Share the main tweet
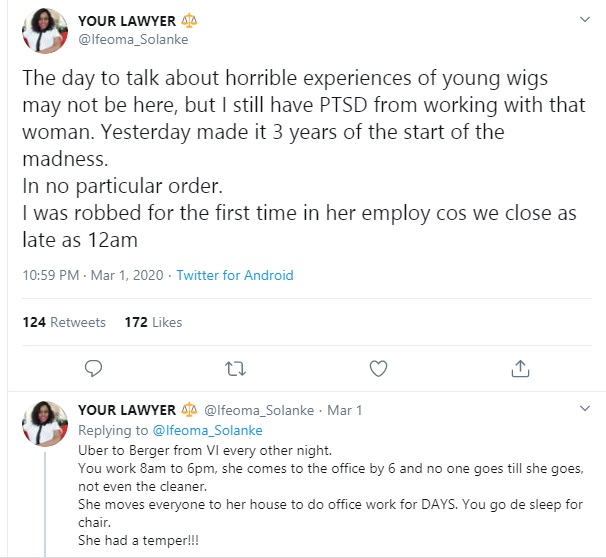The height and width of the screenshot is (558, 606). (520, 369)
